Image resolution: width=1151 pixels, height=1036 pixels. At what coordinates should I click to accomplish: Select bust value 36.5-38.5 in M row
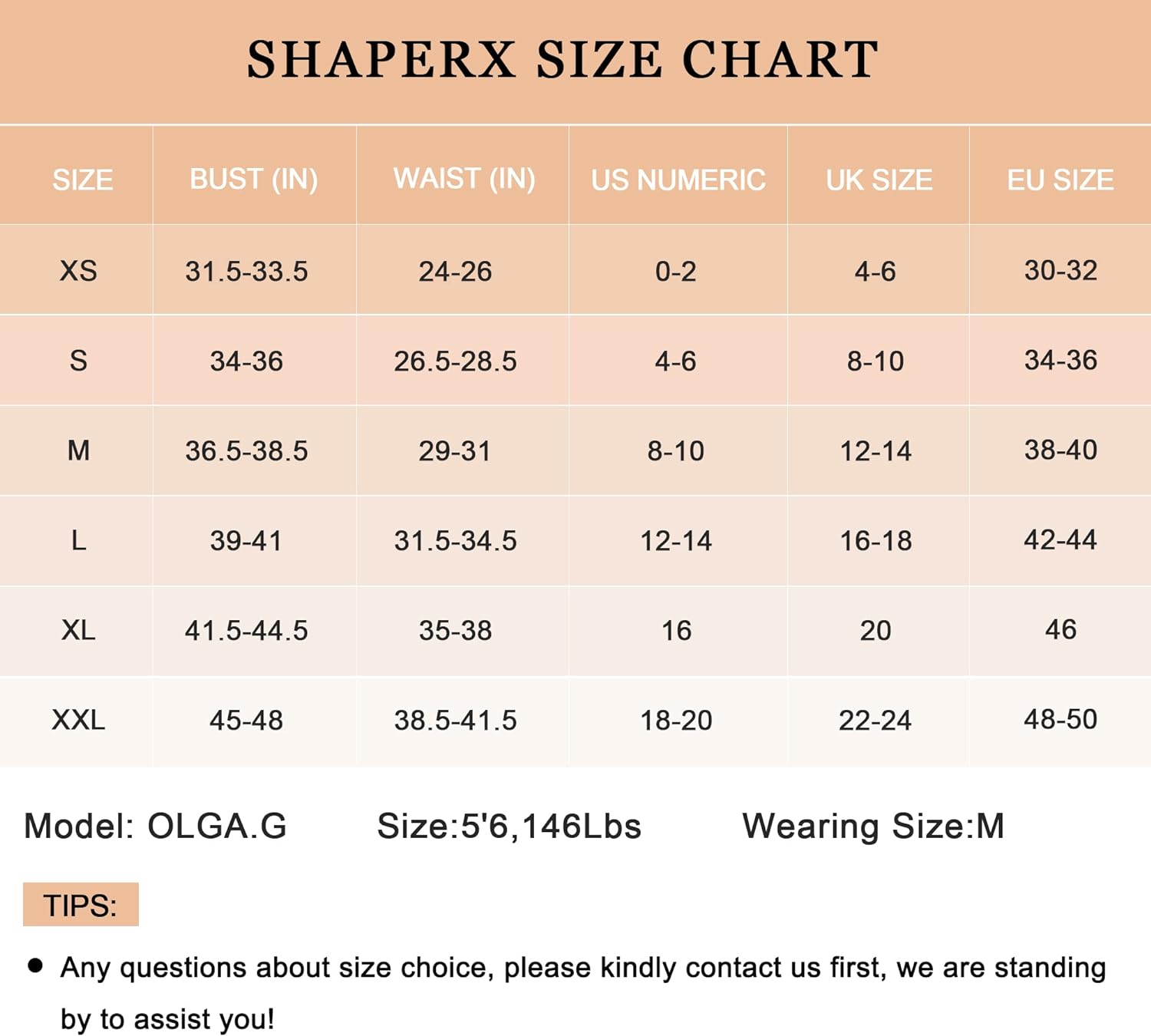tap(246, 451)
